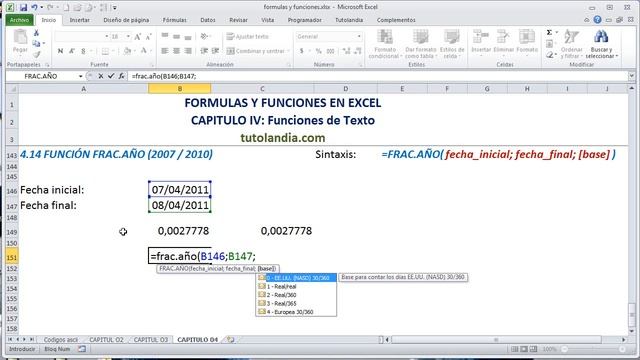This screenshot has height=360, width=640.
Task: Switch to CAPITUL 03 sheet tab
Action: pos(151,340)
